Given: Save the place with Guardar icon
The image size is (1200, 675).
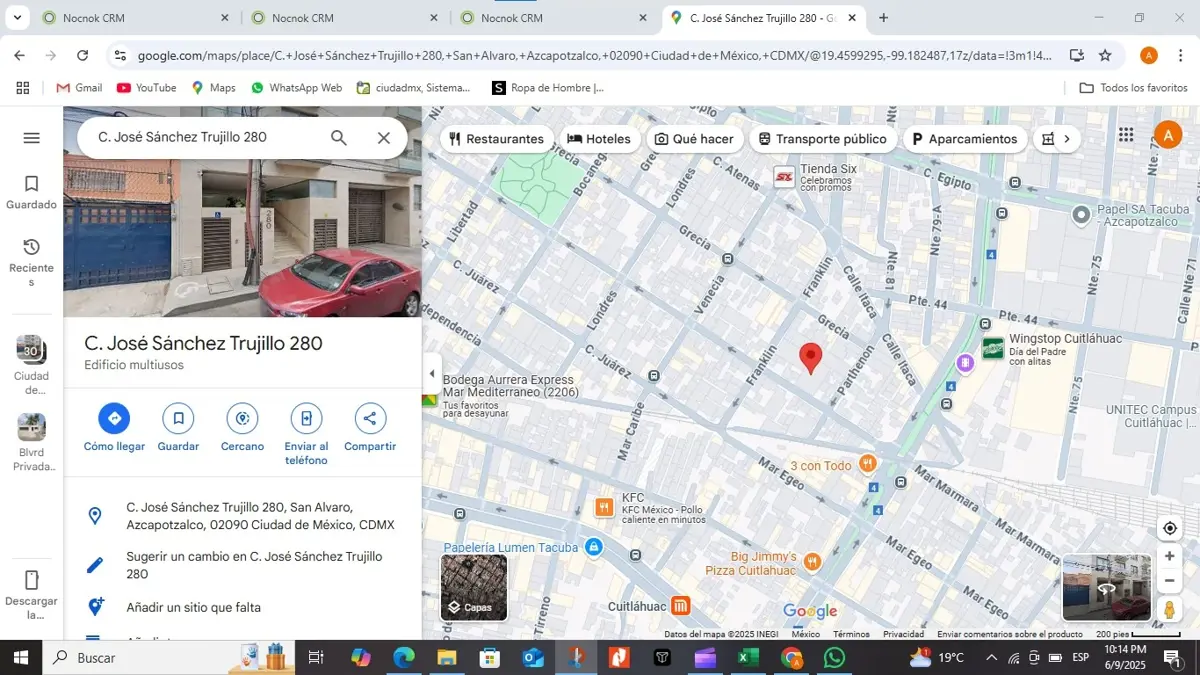Looking at the screenshot, I should (x=178, y=418).
